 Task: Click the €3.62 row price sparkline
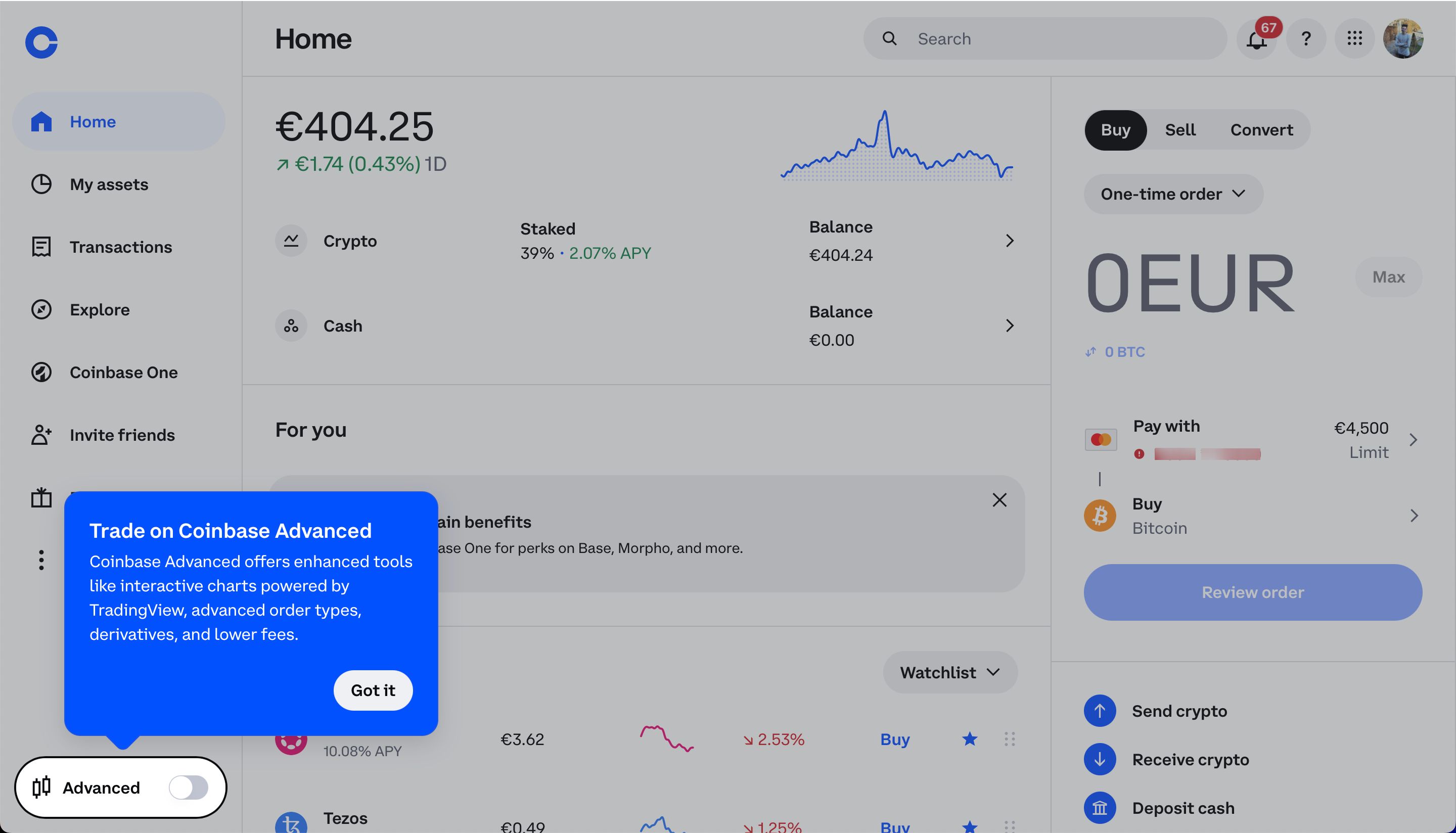(666, 738)
